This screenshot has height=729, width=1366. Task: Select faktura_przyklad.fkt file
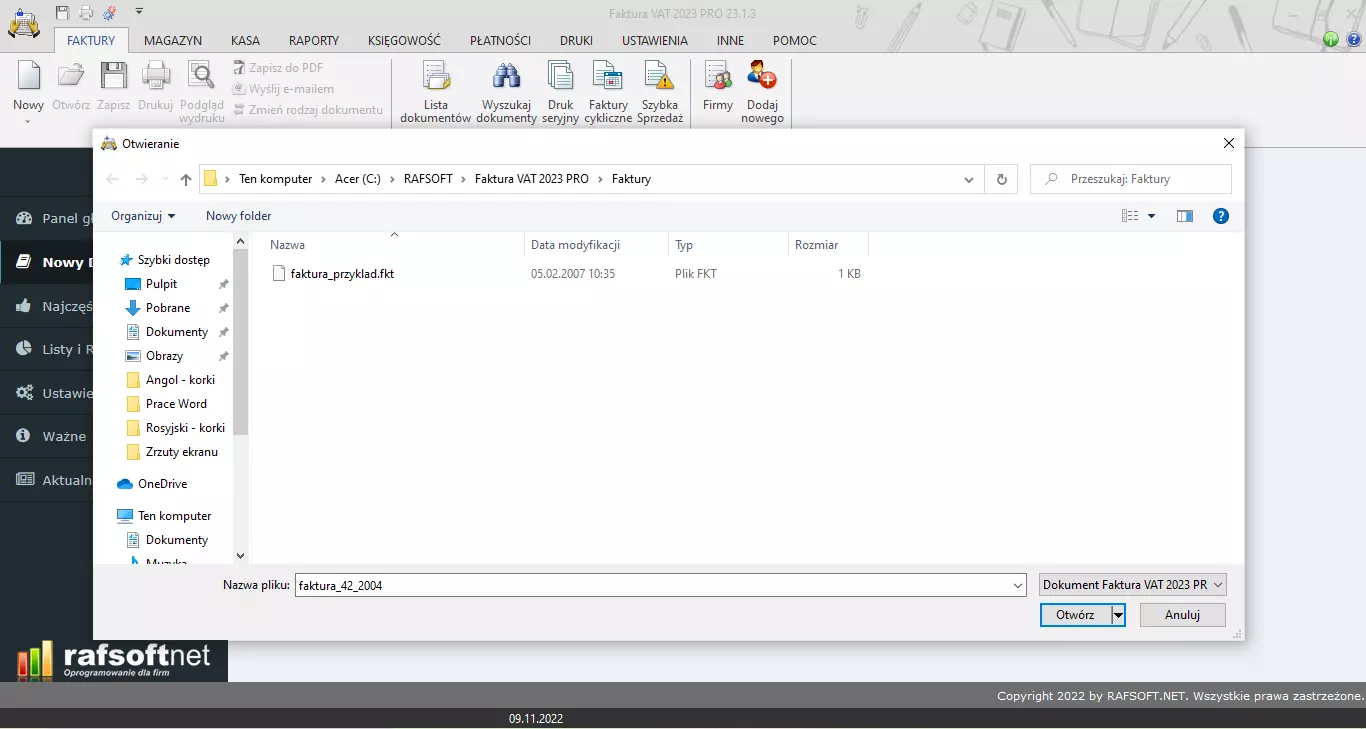[x=342, y=274]
